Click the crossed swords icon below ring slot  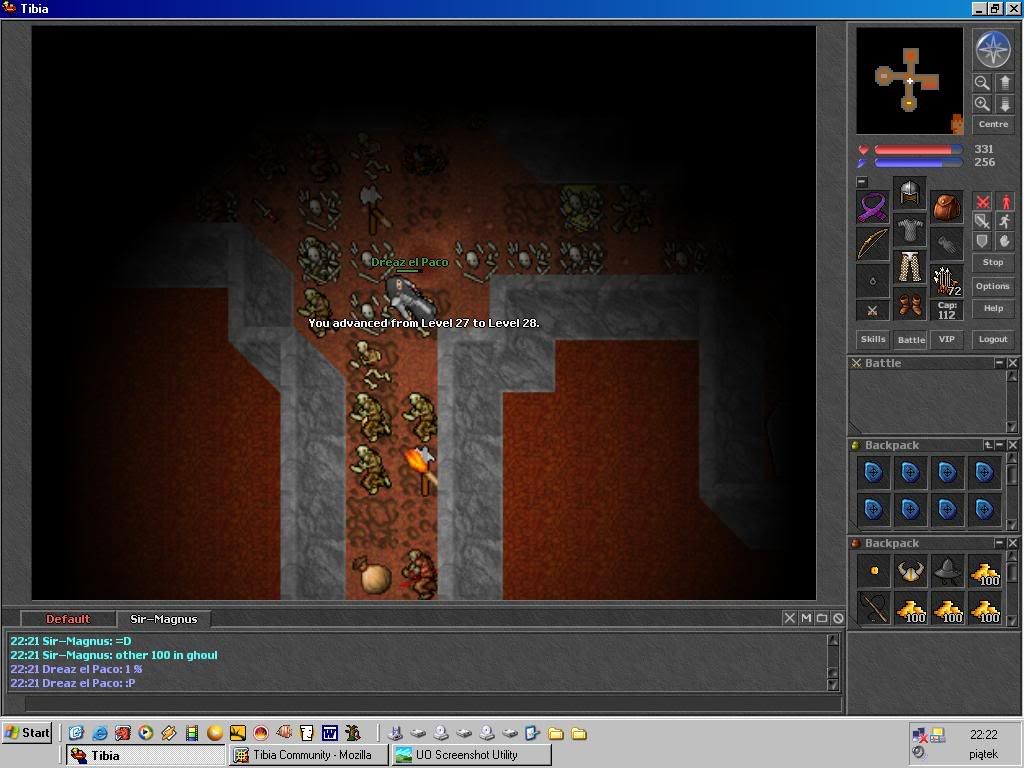[872, 310]
